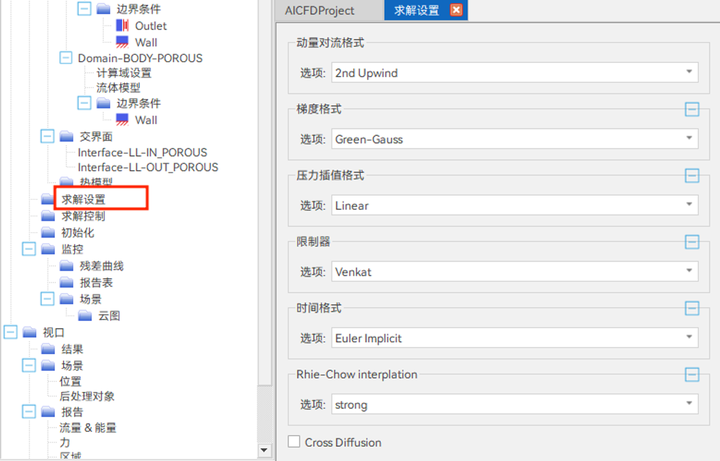Collapse the 交界面 tree node
The image size is (720, 461).
point(47,136)
